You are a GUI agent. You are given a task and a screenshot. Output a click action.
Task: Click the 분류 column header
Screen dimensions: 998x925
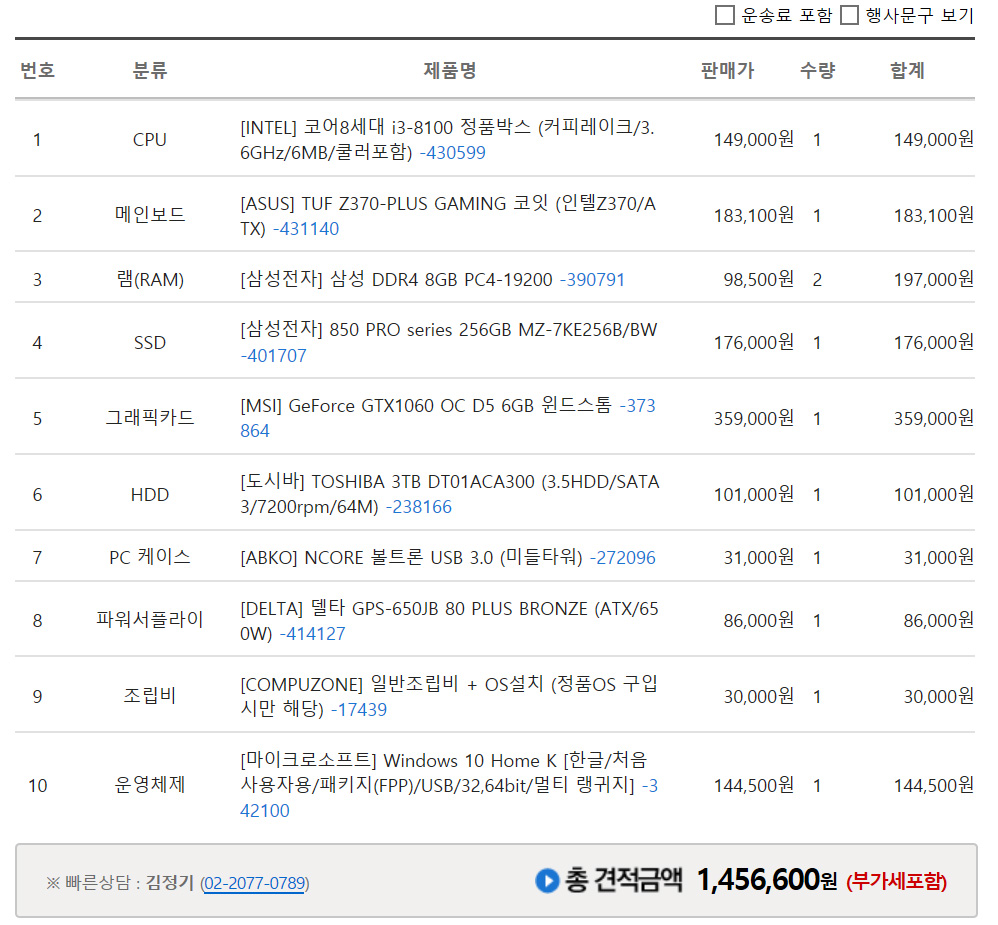(x=150, y=70)
